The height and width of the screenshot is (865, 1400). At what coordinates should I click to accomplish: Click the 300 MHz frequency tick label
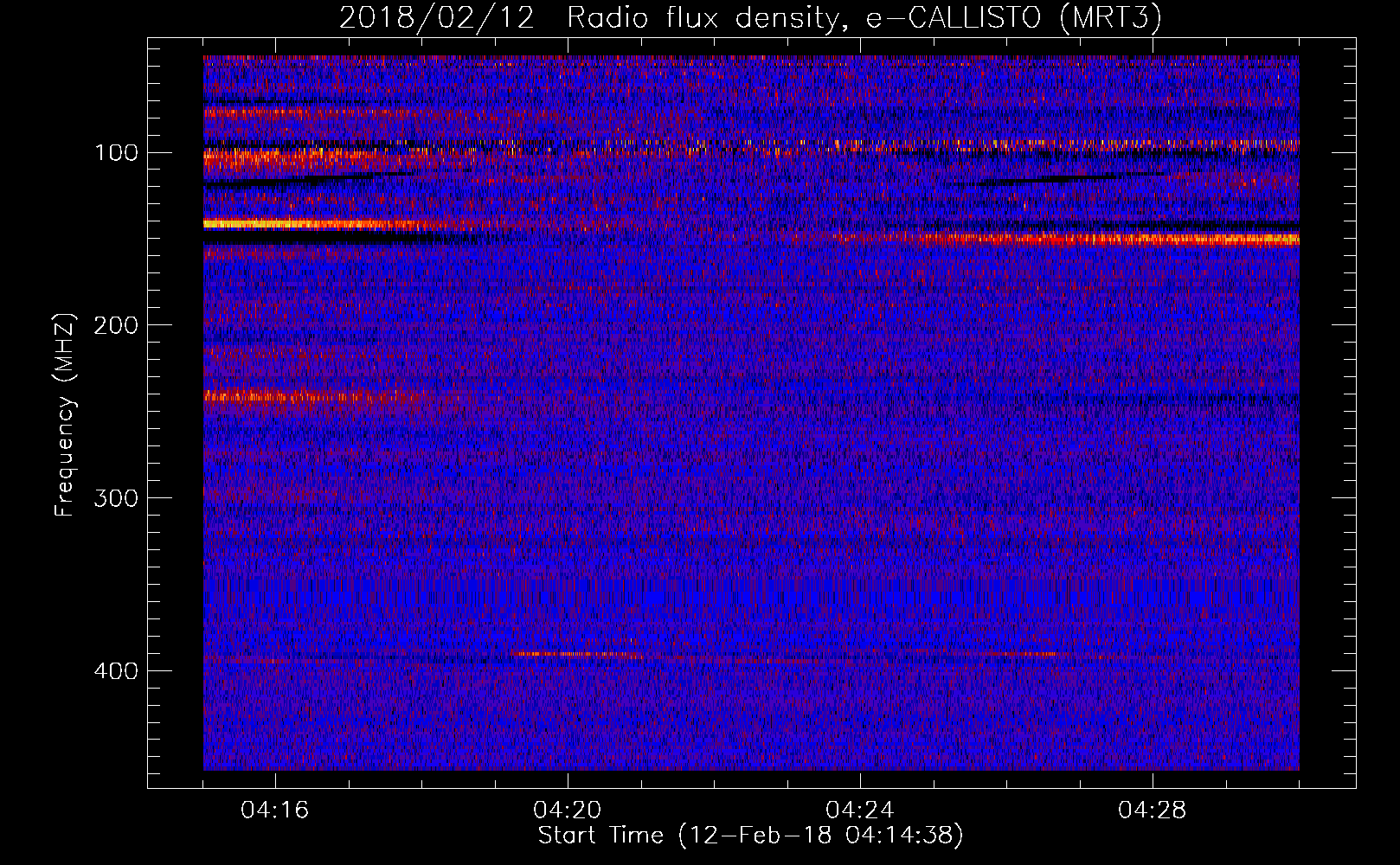coord(115,498)
